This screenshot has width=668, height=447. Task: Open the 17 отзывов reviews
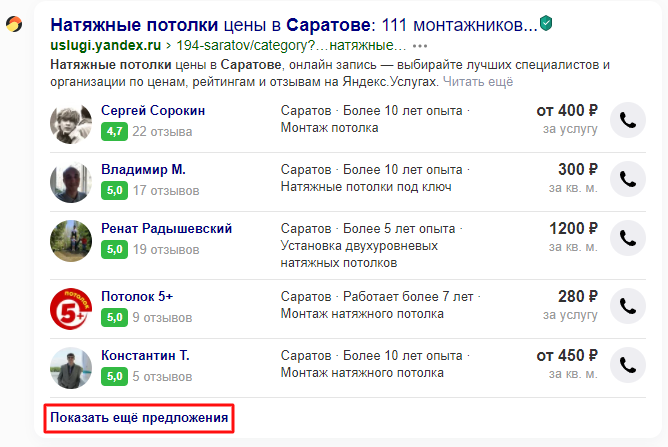click(x=166, y=190)
